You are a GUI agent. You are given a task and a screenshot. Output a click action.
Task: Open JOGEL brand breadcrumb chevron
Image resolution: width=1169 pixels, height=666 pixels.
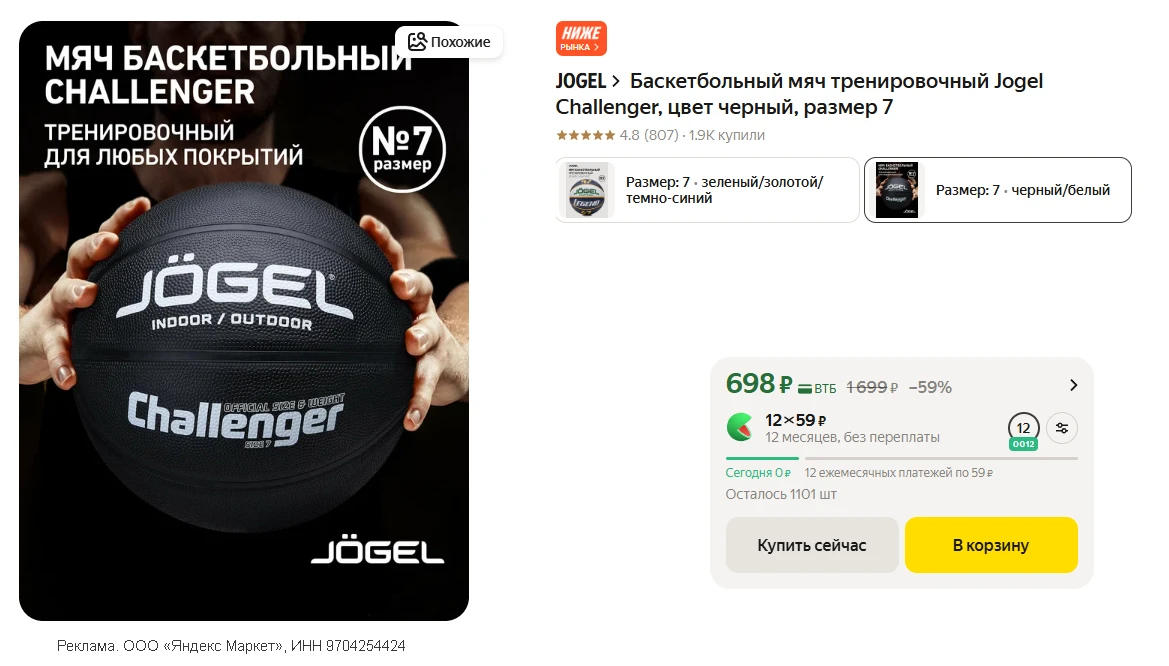coord(616,81)
